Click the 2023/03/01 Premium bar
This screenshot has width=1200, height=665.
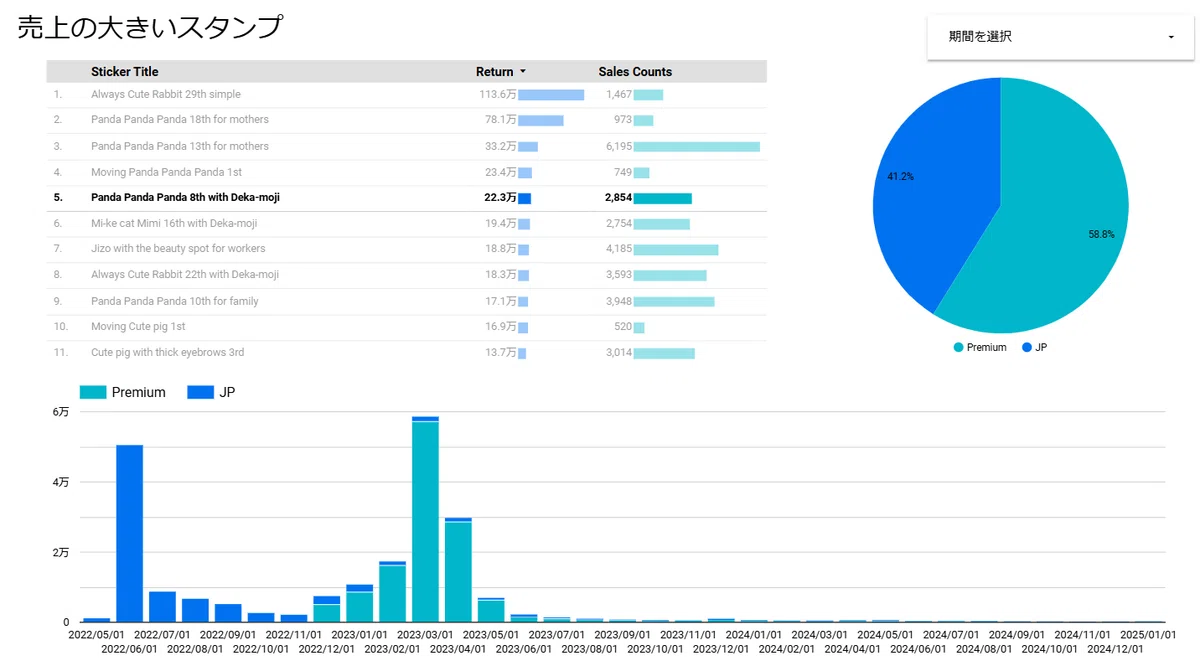[x=425, y=522]
